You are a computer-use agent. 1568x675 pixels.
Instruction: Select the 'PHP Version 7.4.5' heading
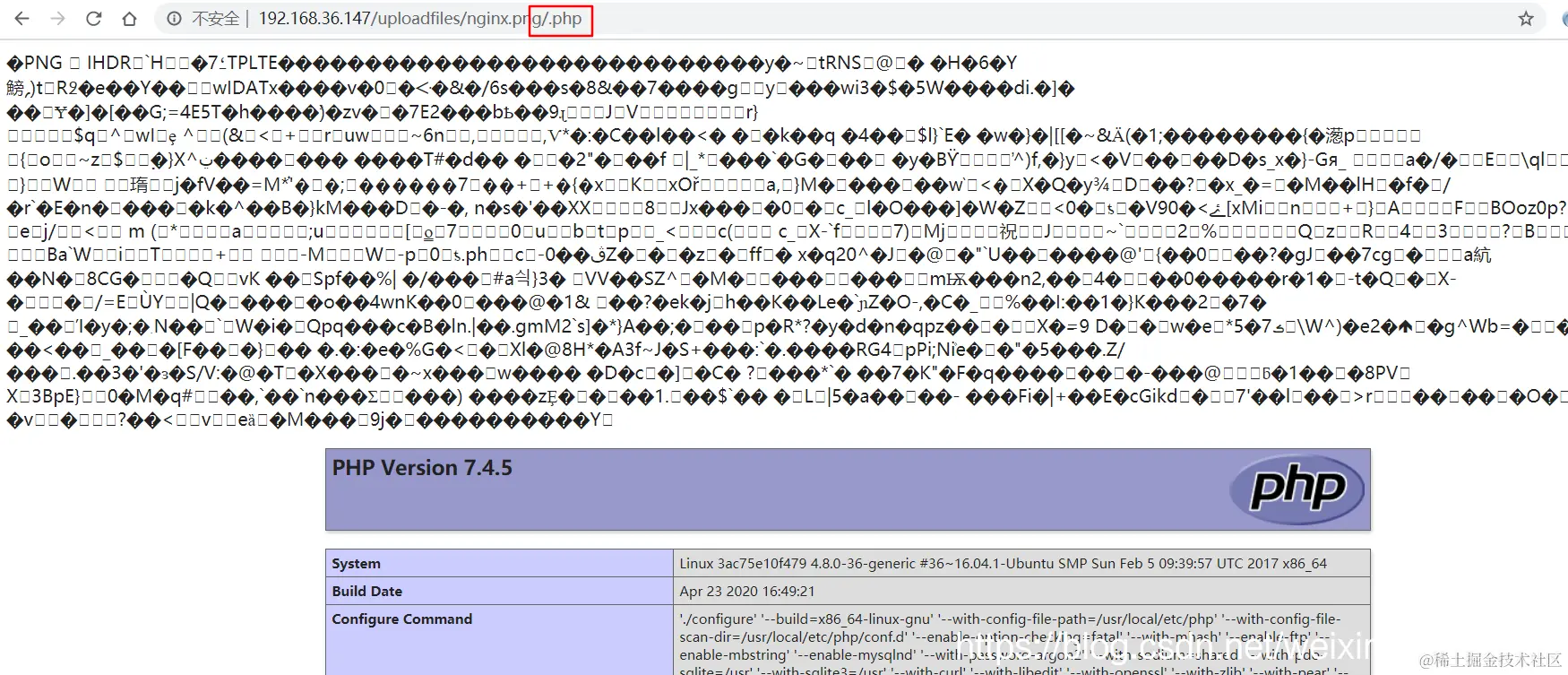[422, 468]
